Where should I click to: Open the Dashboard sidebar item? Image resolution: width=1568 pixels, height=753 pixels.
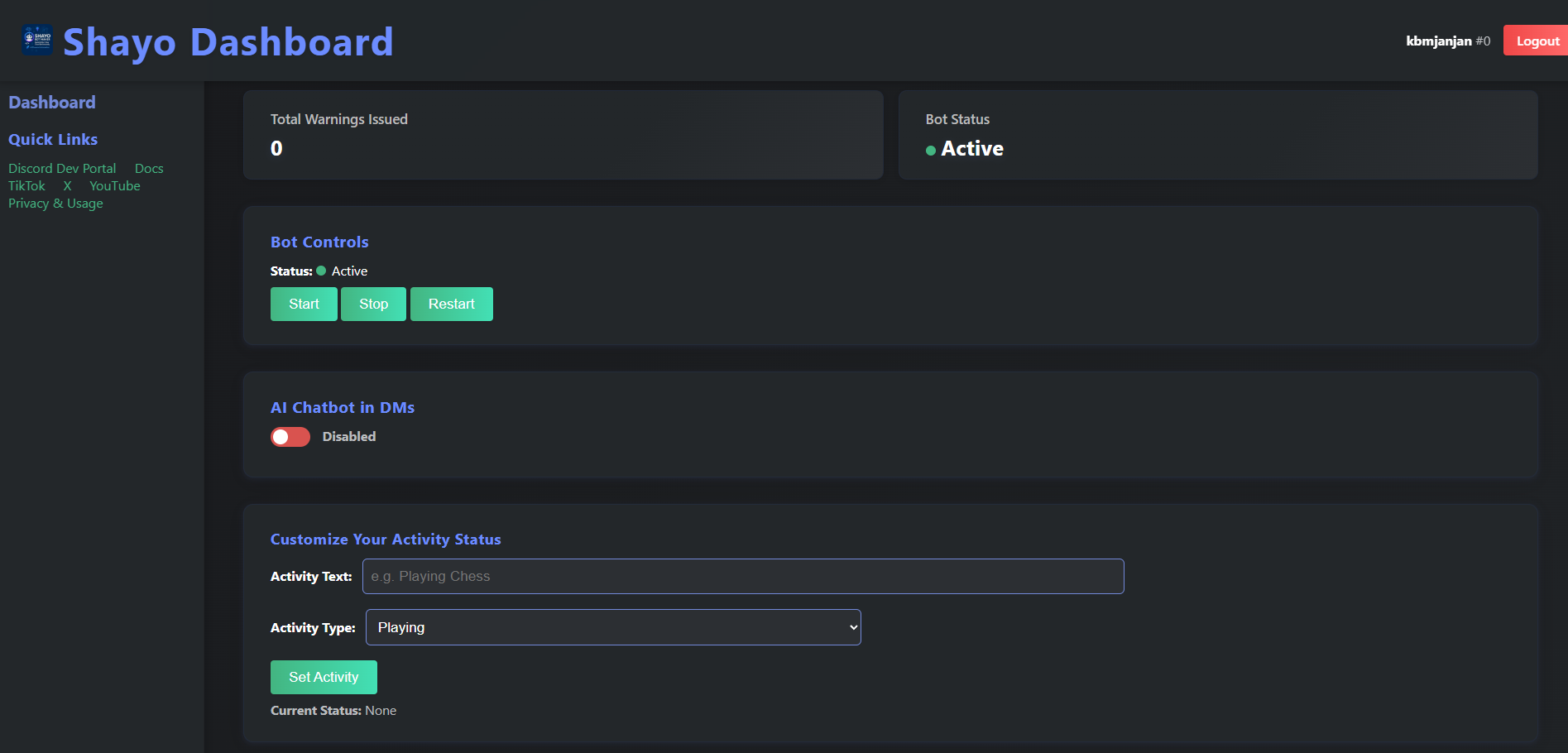(52, 103)
